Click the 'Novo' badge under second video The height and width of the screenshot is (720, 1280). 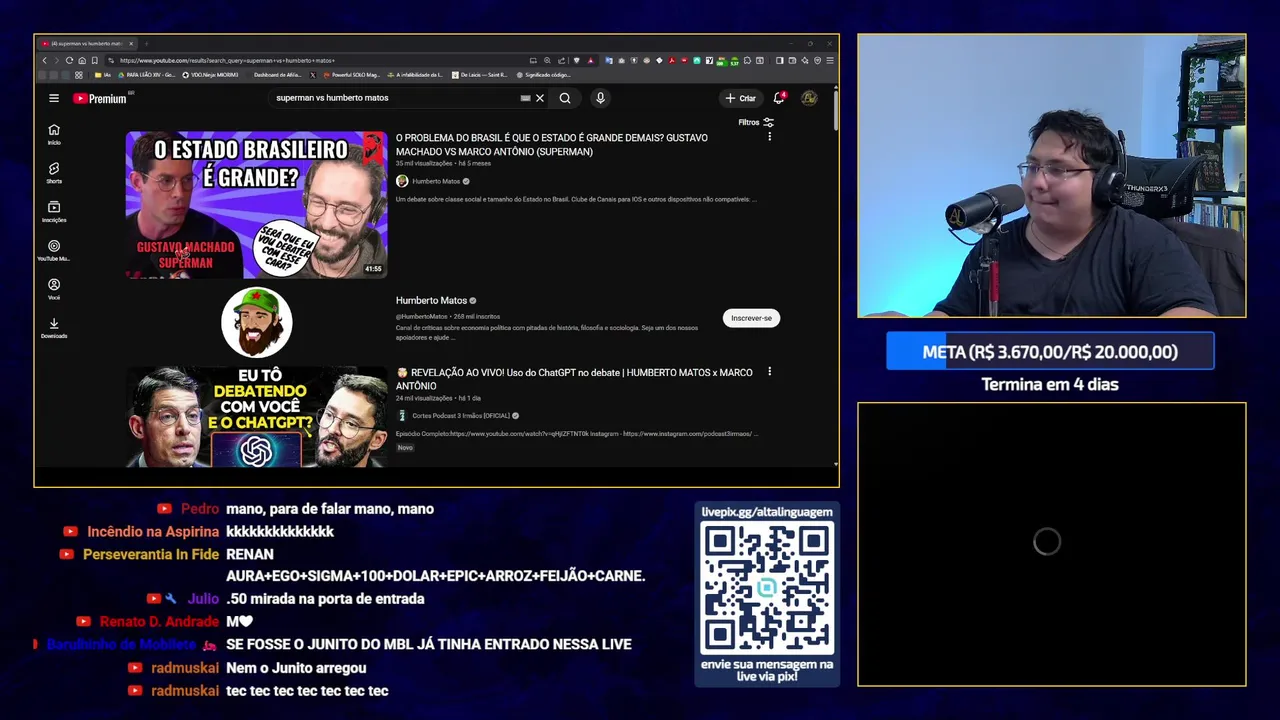click(x=405, y=448)
